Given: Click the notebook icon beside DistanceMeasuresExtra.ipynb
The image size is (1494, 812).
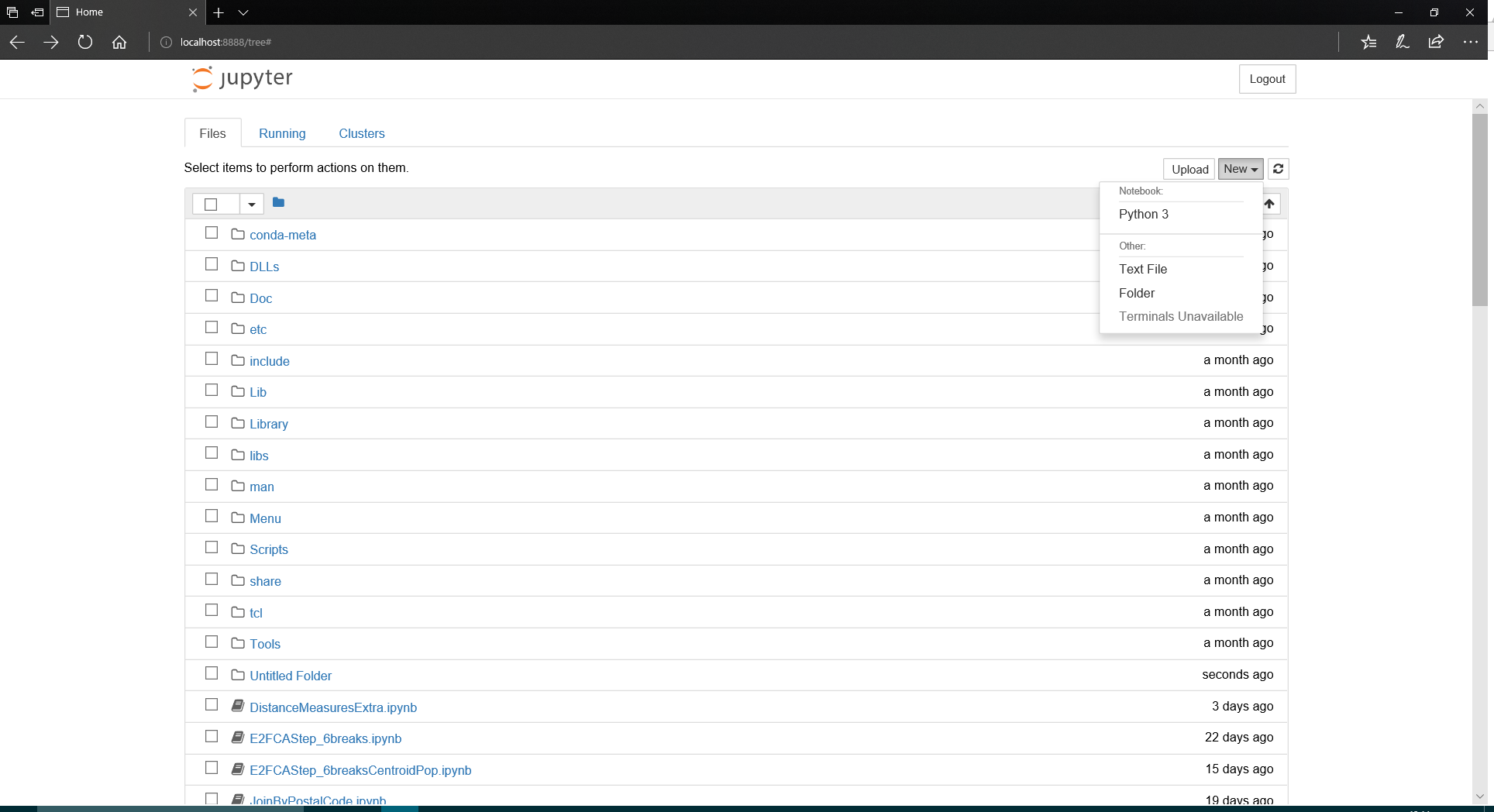Looking at the screenshot, I should [x=236, y=705].
